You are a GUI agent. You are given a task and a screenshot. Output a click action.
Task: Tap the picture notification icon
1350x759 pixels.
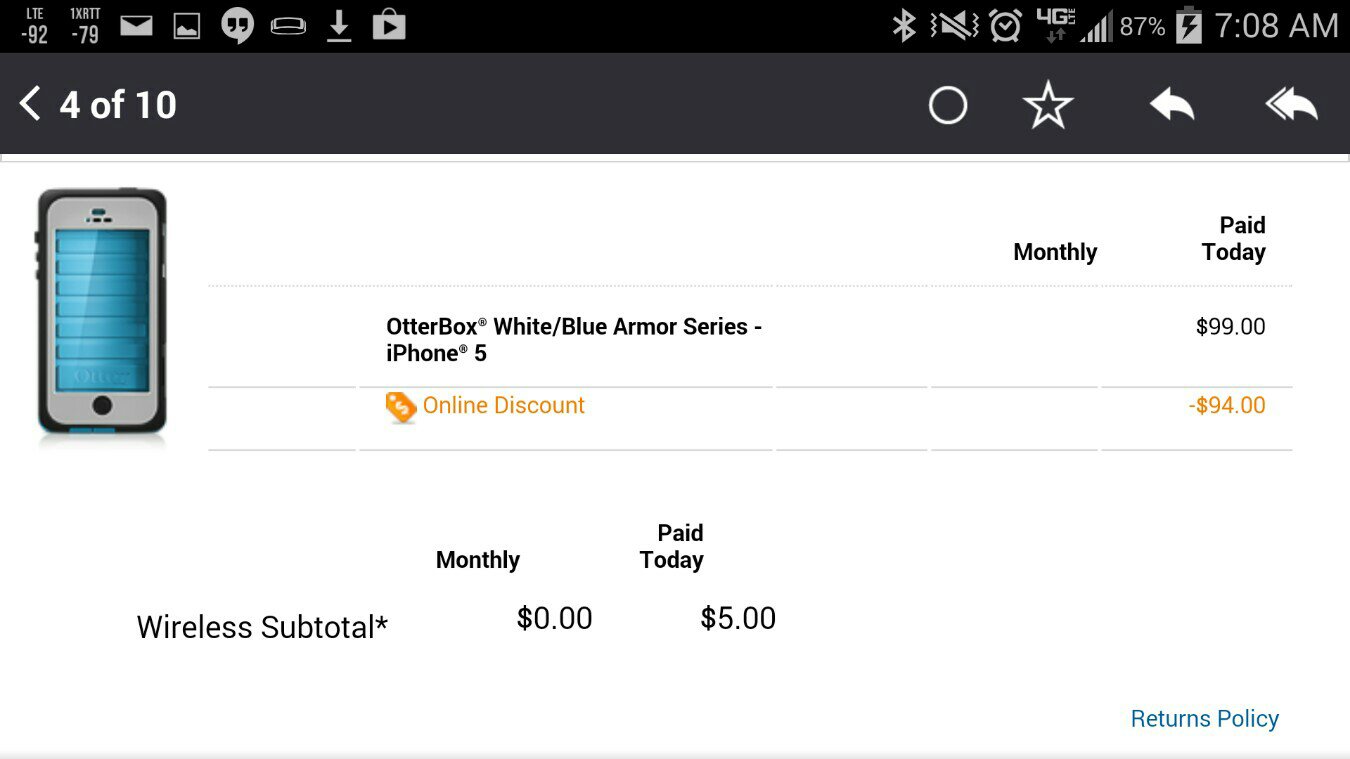(187, 27)
